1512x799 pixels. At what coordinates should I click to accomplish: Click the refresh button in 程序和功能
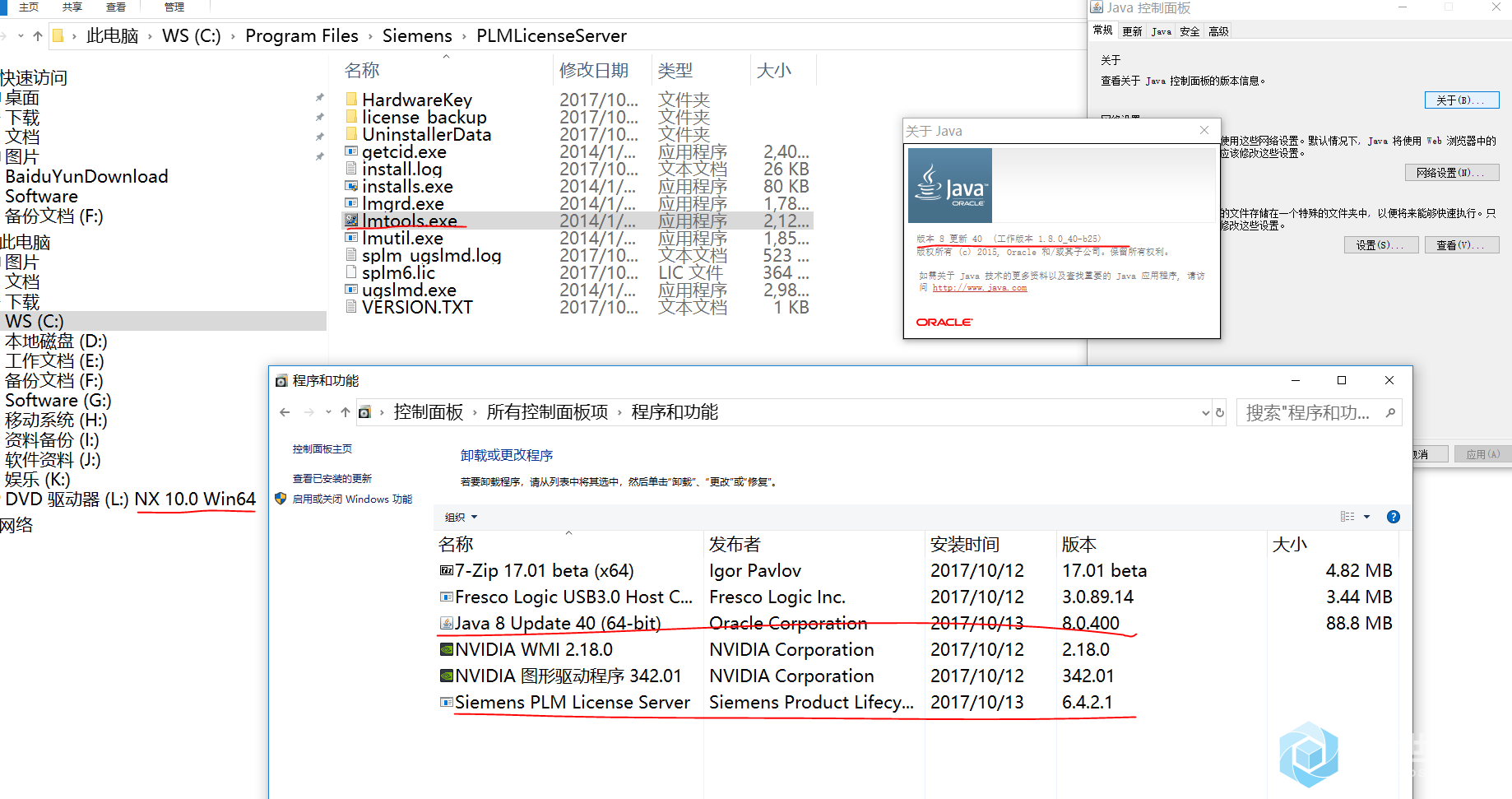coord(1220,412)
